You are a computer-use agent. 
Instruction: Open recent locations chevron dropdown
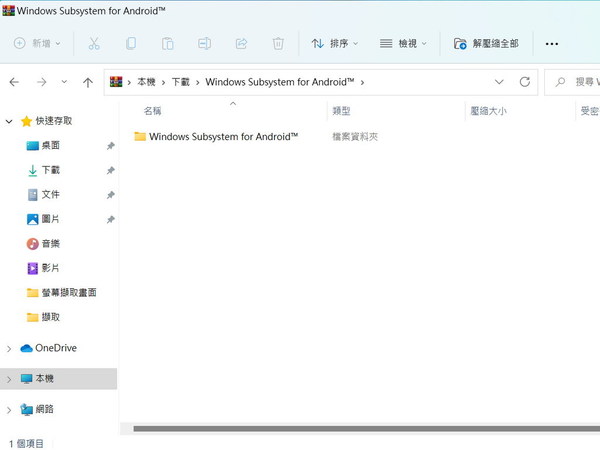[x=64, y=82]
